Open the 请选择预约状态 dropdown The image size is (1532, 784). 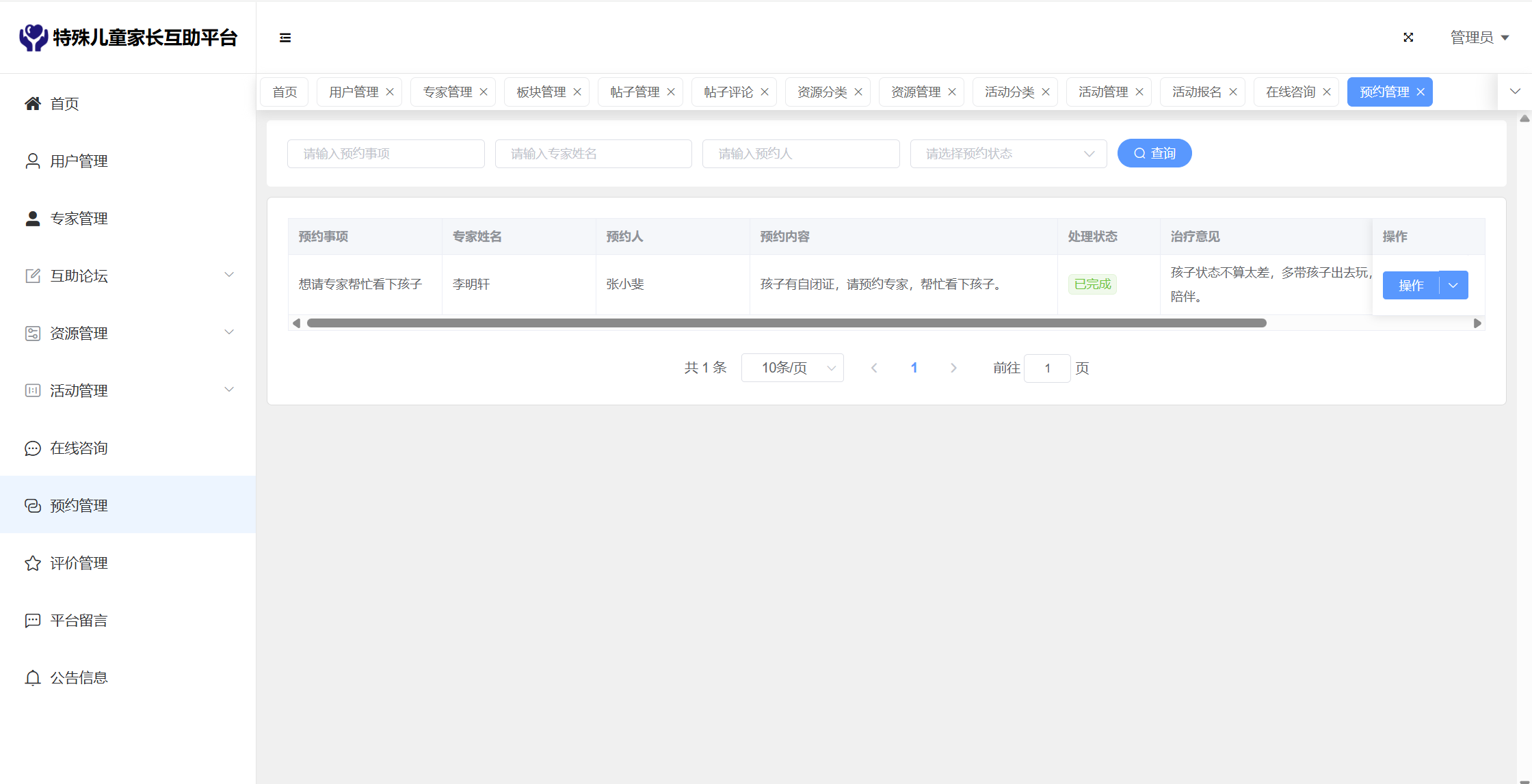pyautogui.click(x=1008, y=154)
